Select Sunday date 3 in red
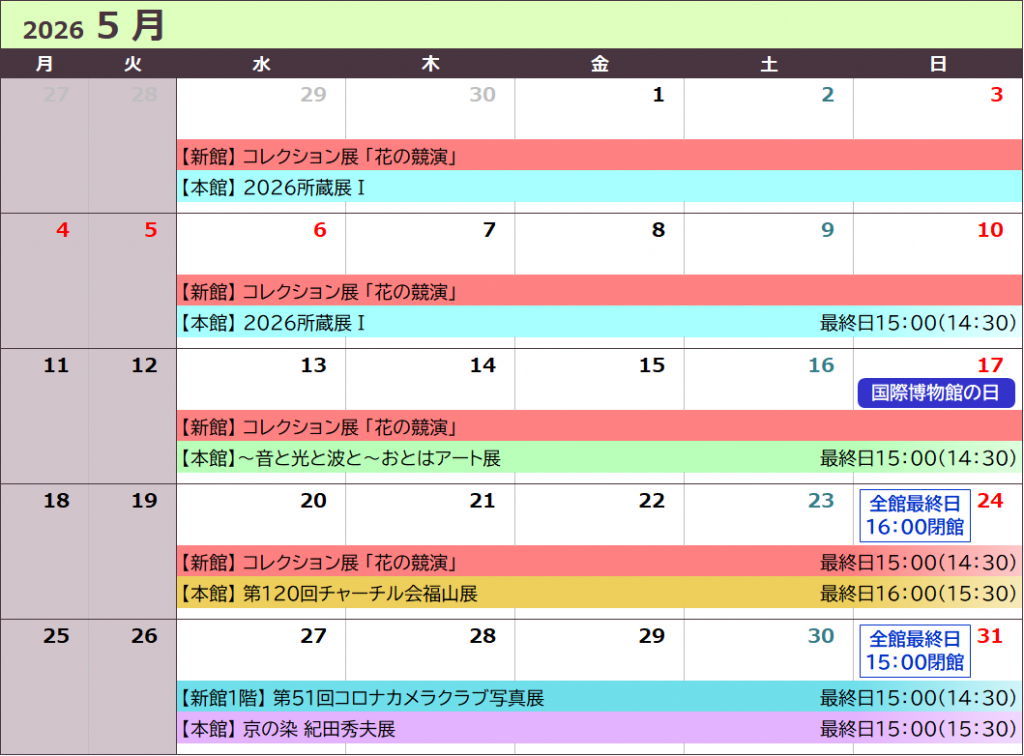The width and height of the screenshot is (1024, 756). click(995, 95)
